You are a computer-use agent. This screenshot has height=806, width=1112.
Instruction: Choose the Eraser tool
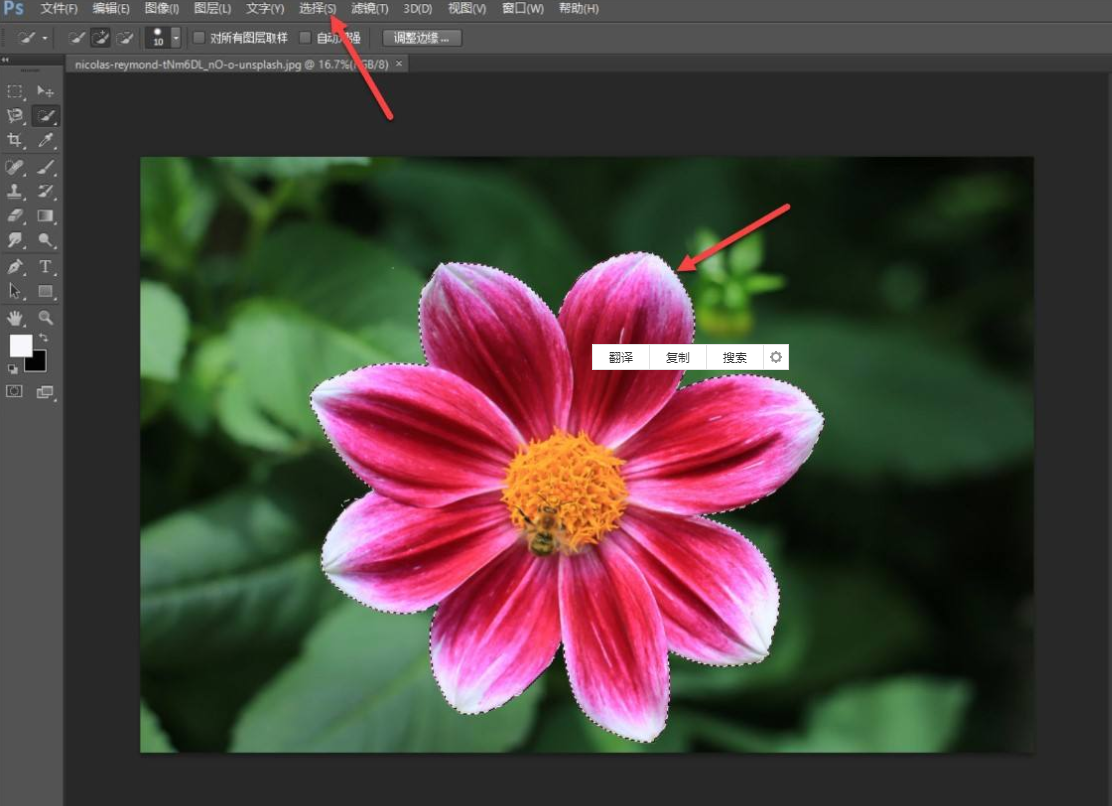click(15, 215)
